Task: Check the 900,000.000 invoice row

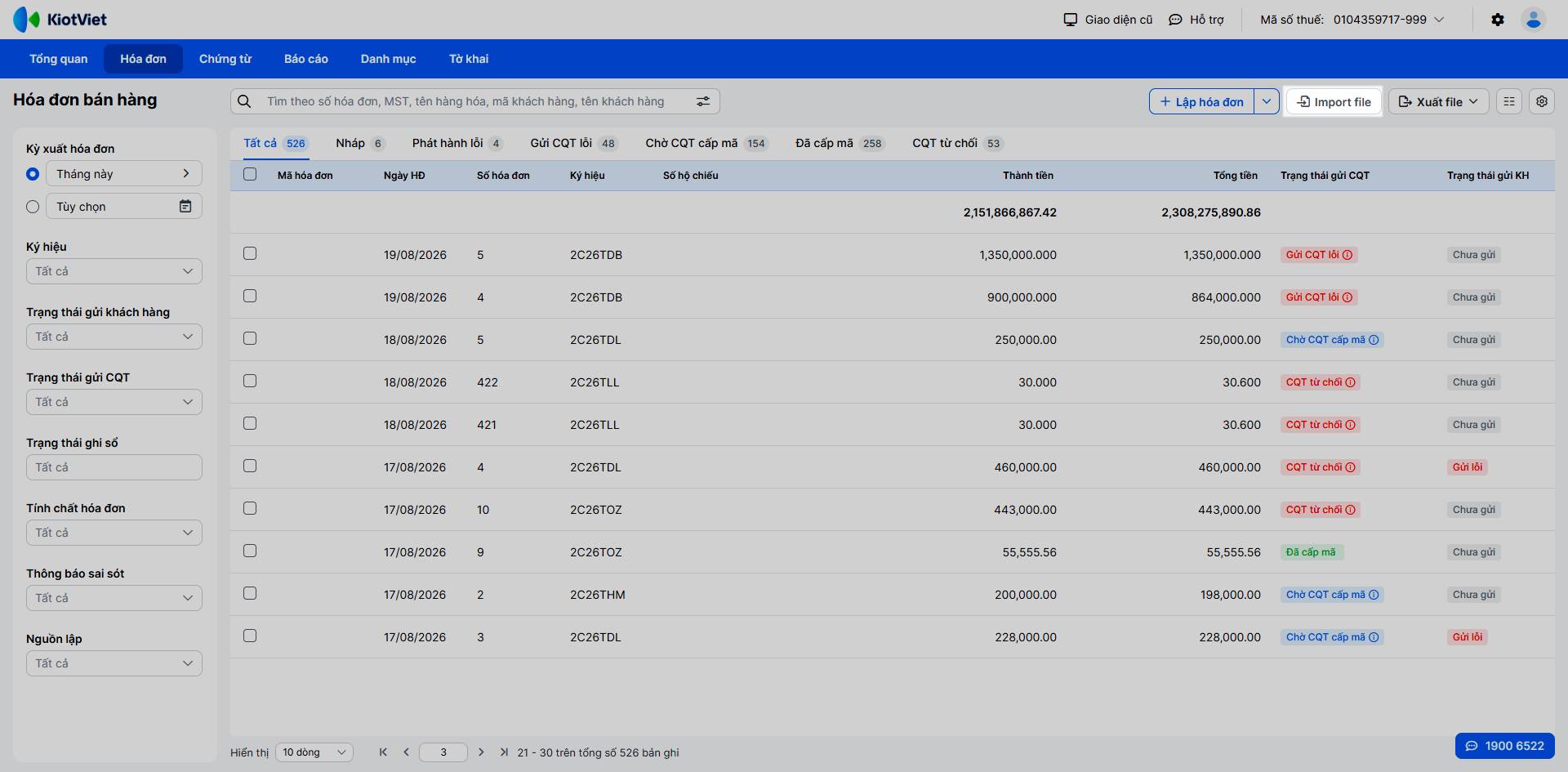Action: pyautogui.click(x=250, y=296)
